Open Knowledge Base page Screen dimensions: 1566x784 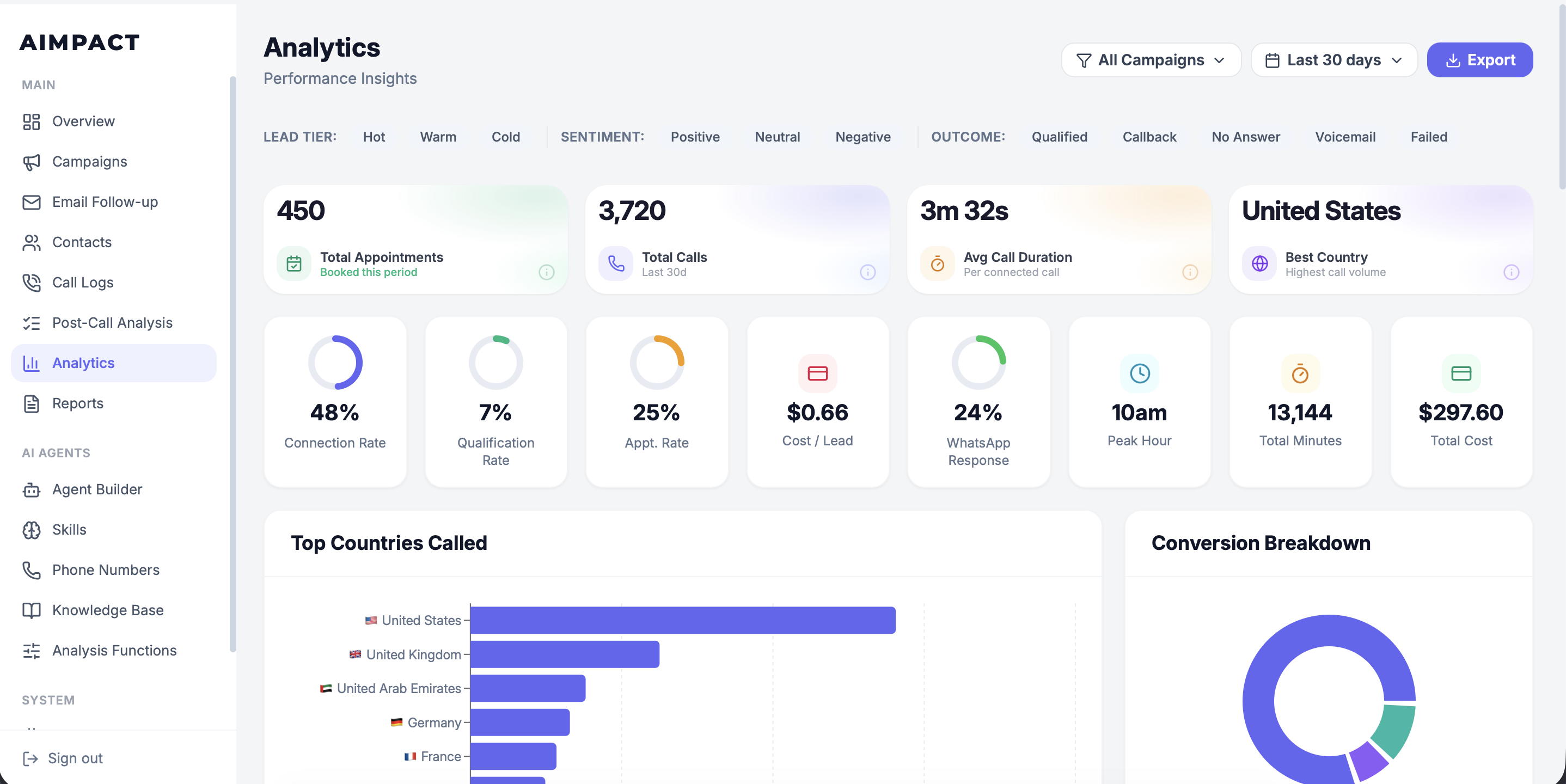point(114,610)
